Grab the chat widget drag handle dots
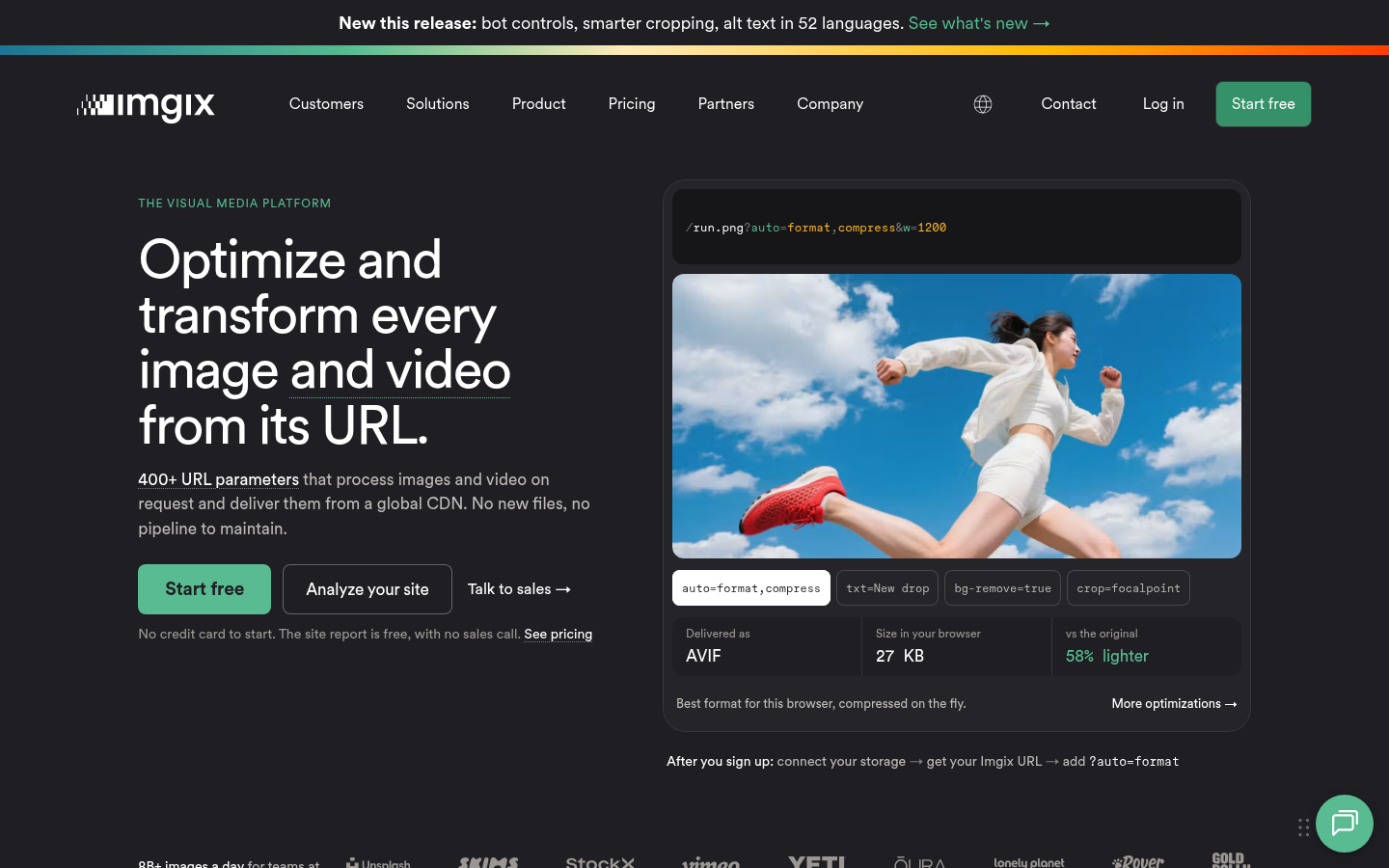The width and height of the screenshot is (1389, 868). [1303, 827]
